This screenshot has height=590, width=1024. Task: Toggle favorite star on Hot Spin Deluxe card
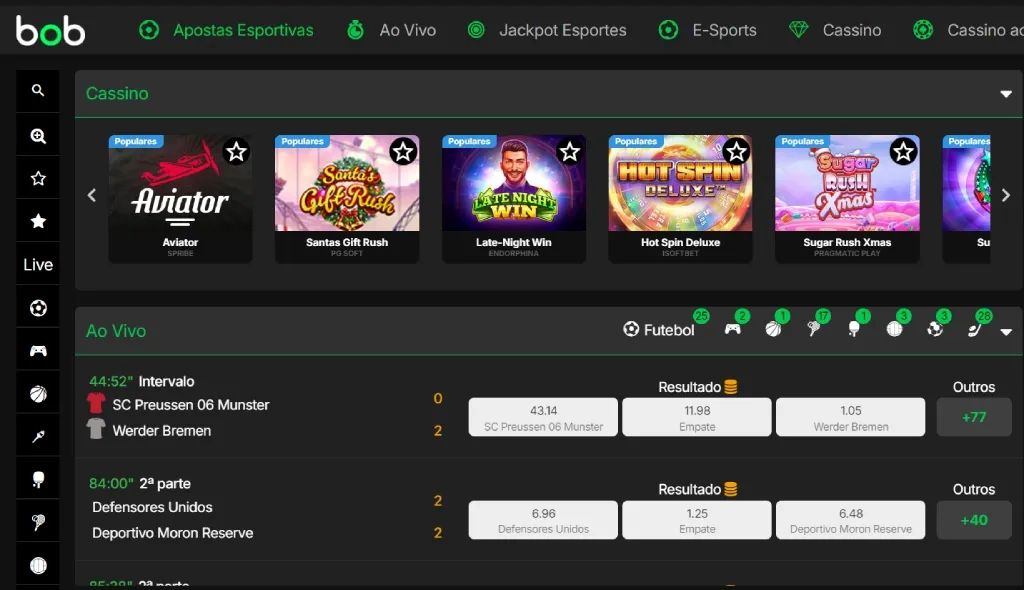[x=737, y=152]
